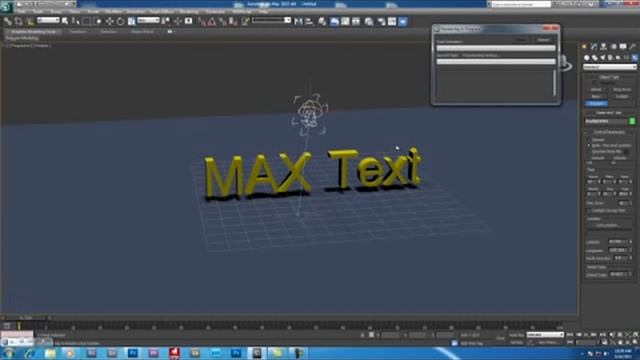Switch to the Modify command panel
This screenshot has height=360, width=640.
pos(594,47)
